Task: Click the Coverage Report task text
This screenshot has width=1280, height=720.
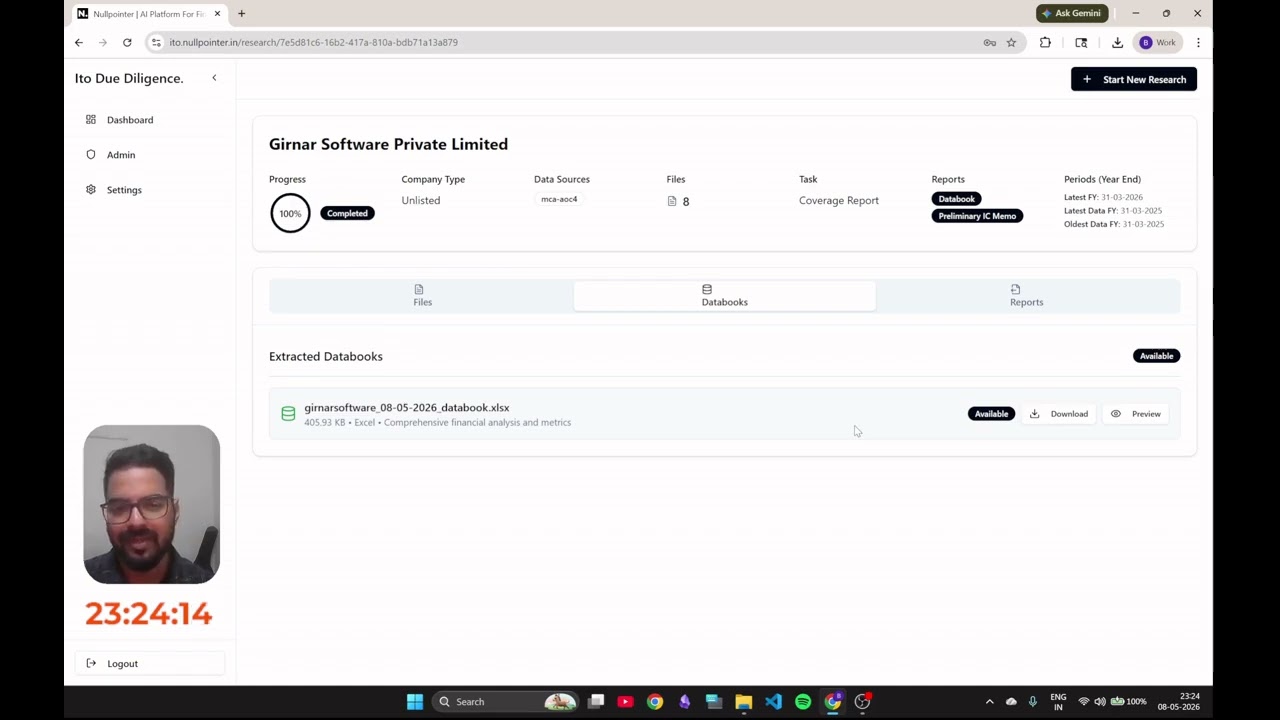Action: [x=839, y=200]
